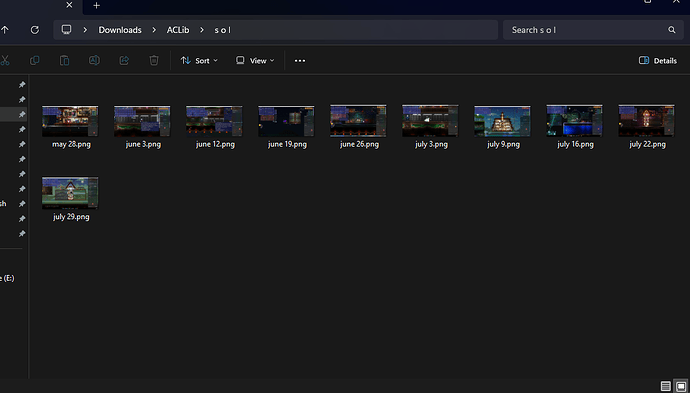Click file name text may 28.png
690x393 pixels.
coord(71,144)
